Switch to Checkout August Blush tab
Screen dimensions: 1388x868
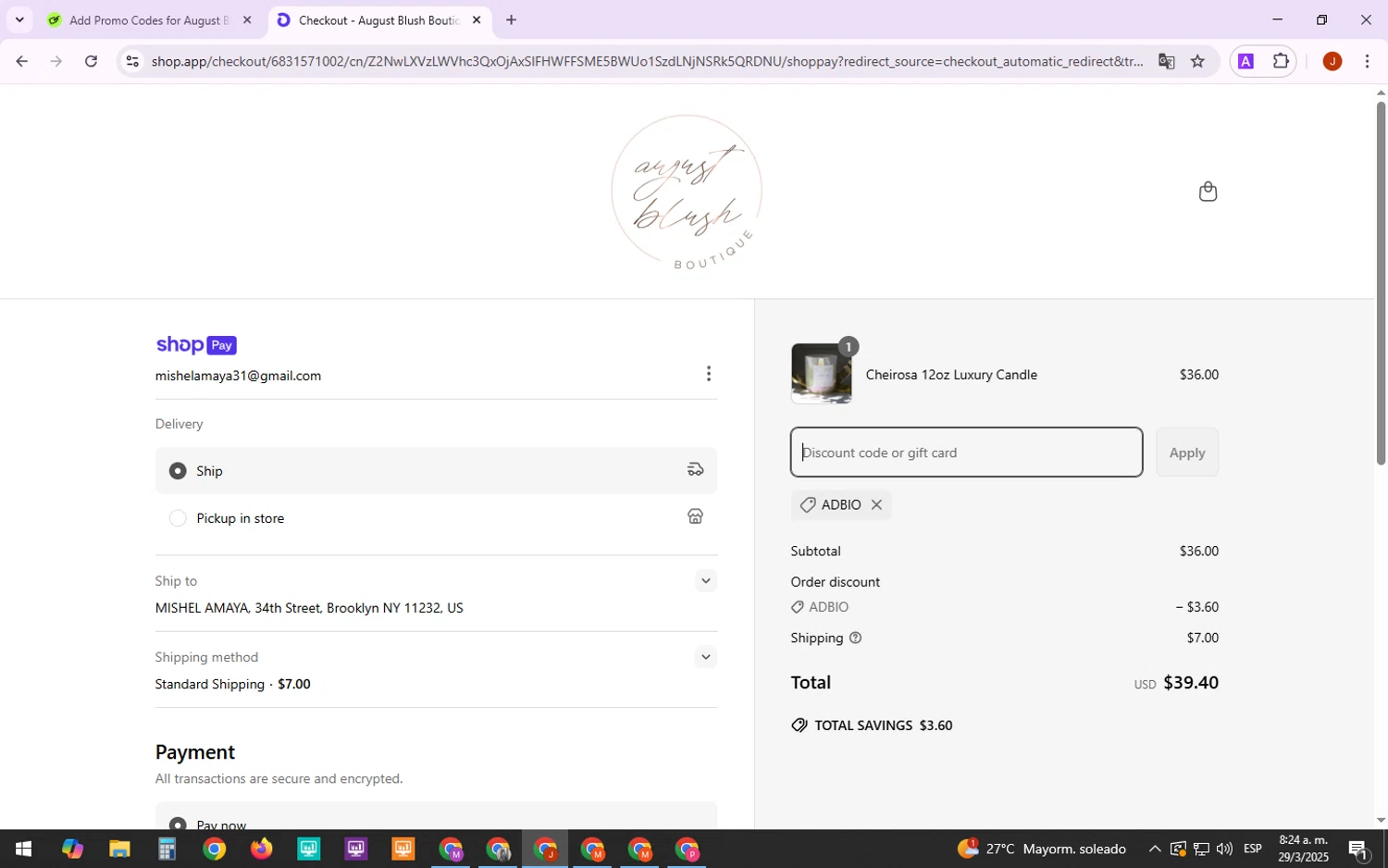379,20
